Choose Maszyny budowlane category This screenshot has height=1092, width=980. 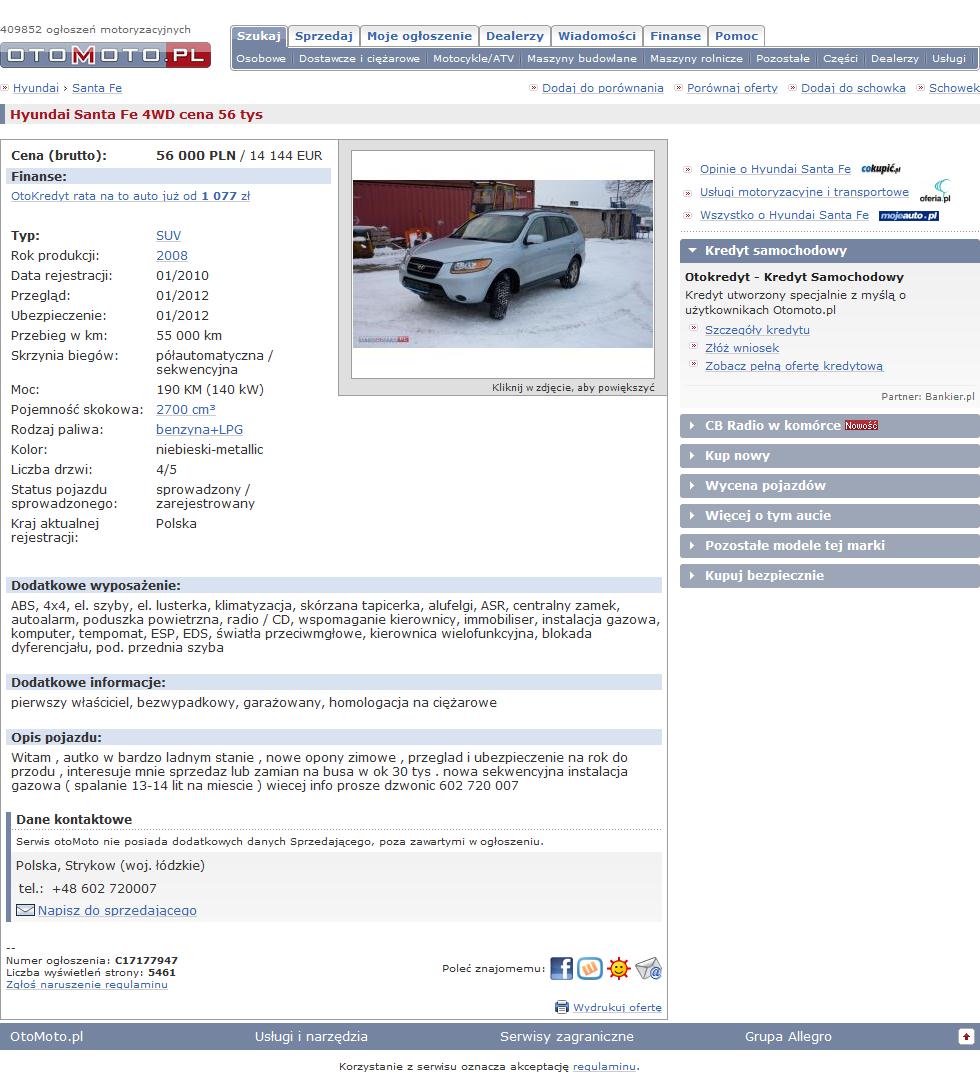click(582, 58)
